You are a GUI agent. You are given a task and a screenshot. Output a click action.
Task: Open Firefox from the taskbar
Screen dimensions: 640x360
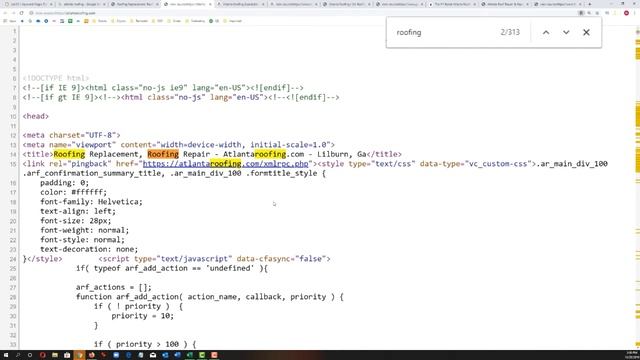tap(91, 355)
